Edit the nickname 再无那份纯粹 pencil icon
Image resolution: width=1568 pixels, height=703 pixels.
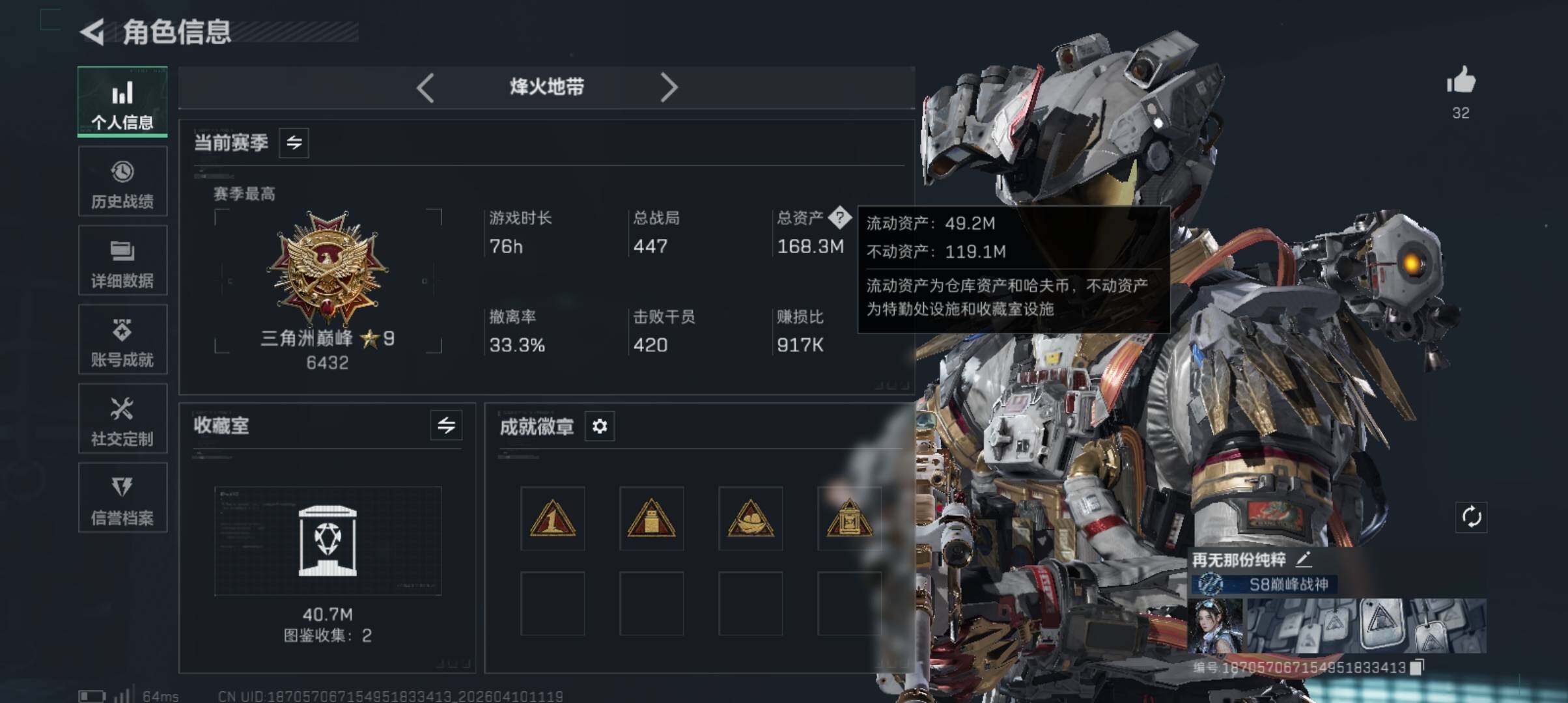coord(1303,558)
